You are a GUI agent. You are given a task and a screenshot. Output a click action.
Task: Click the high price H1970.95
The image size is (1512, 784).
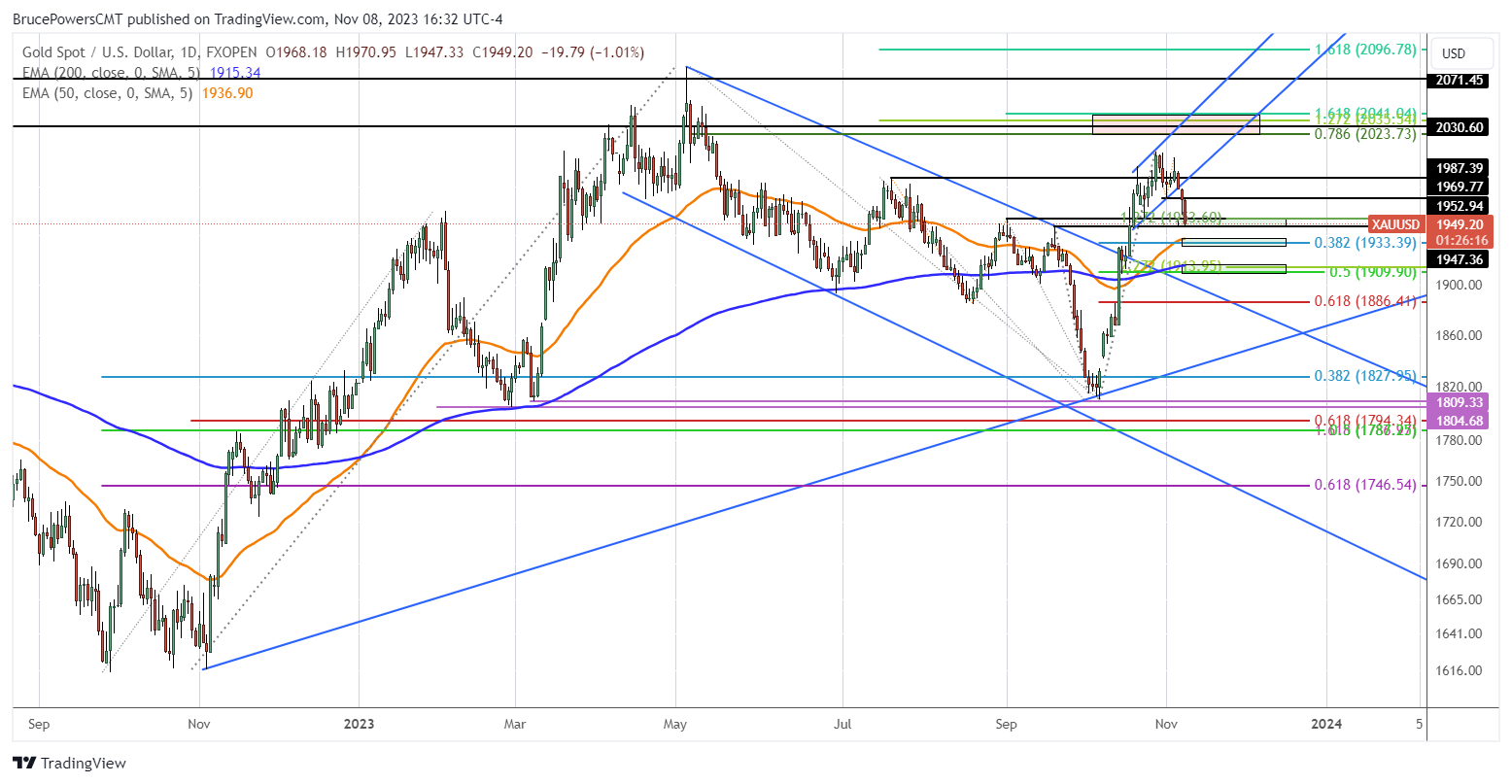(x=368, y=52)
